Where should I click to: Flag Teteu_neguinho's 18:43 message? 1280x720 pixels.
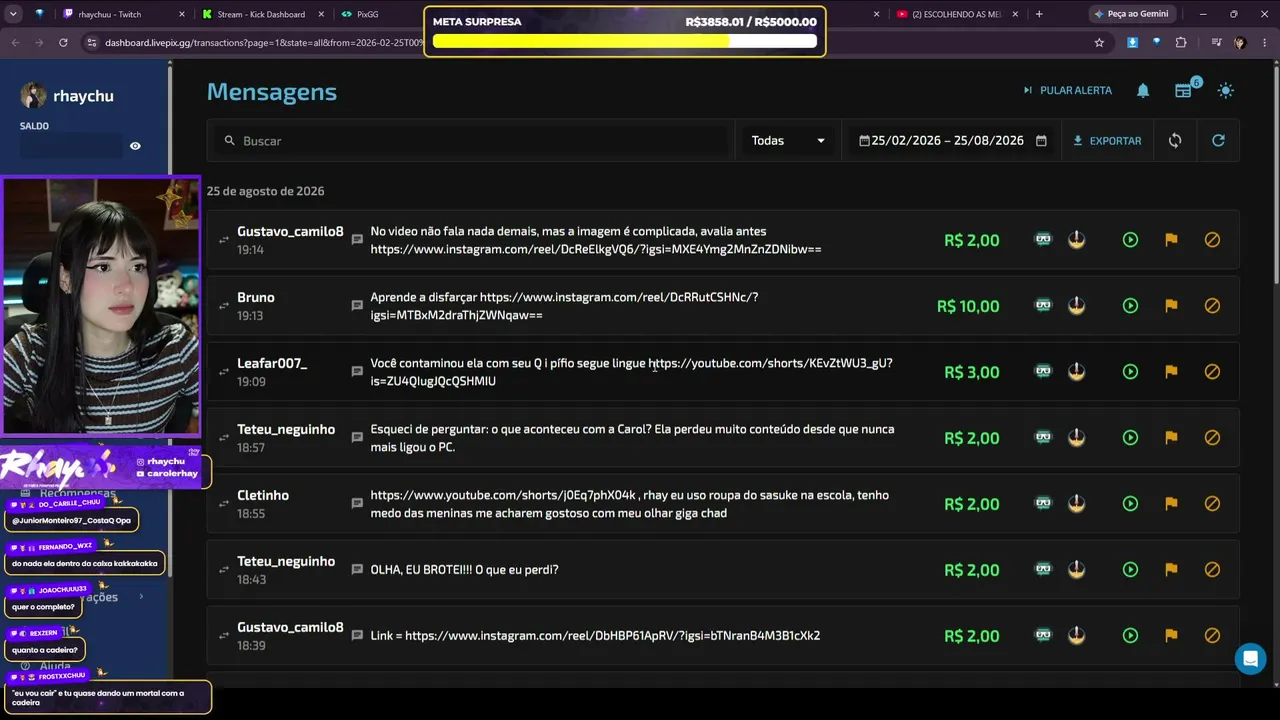[1171, 570]
